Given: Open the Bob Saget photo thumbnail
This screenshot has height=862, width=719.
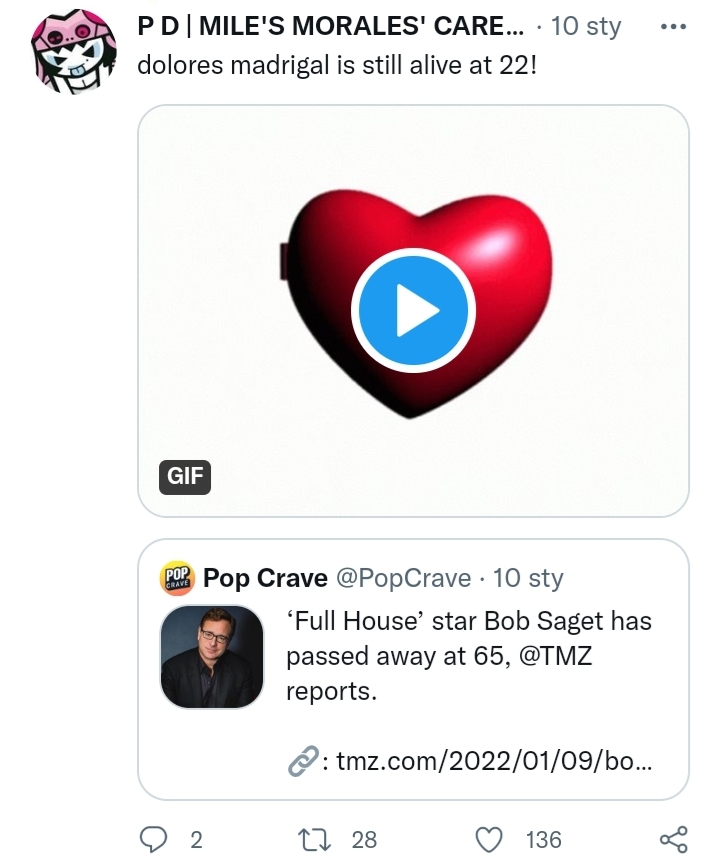Looking at the screenshot, I should [x=212, y=656].
